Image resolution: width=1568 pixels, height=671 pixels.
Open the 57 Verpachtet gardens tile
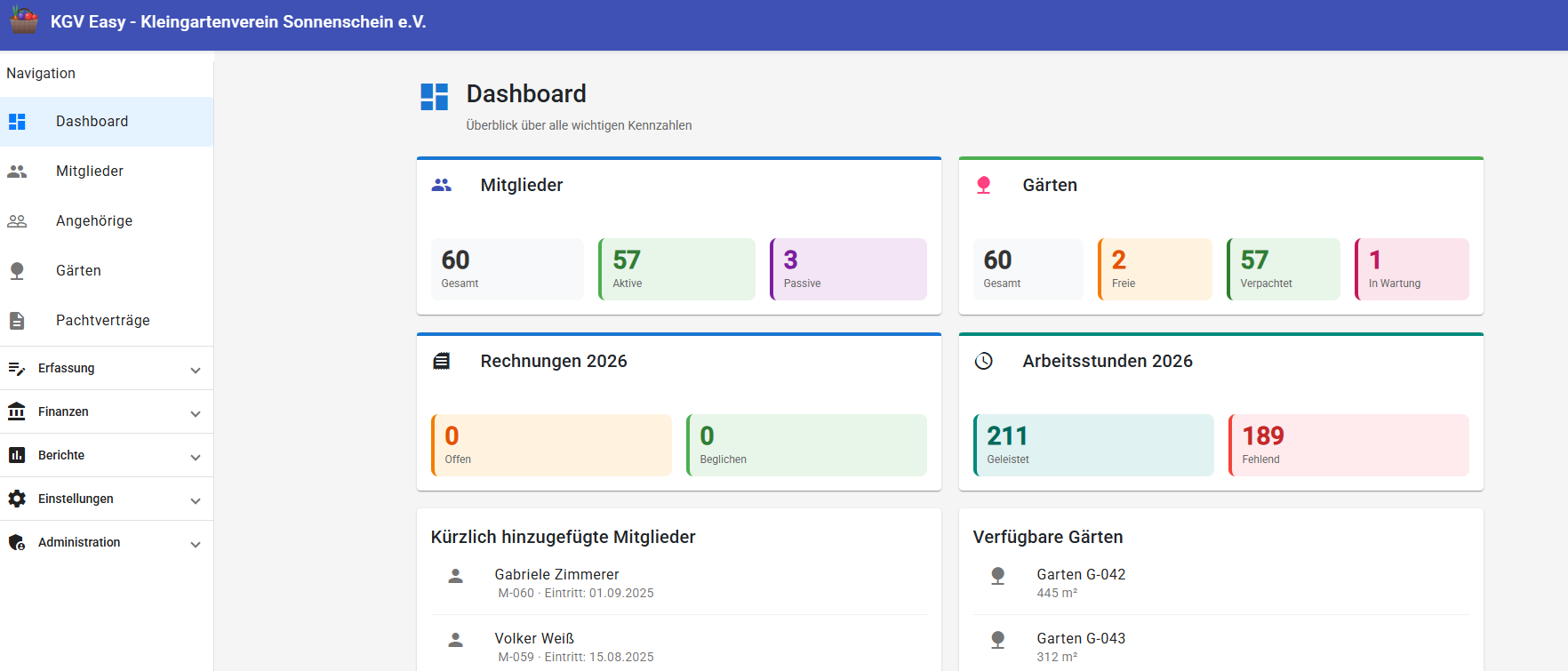tap(1284, 269)
